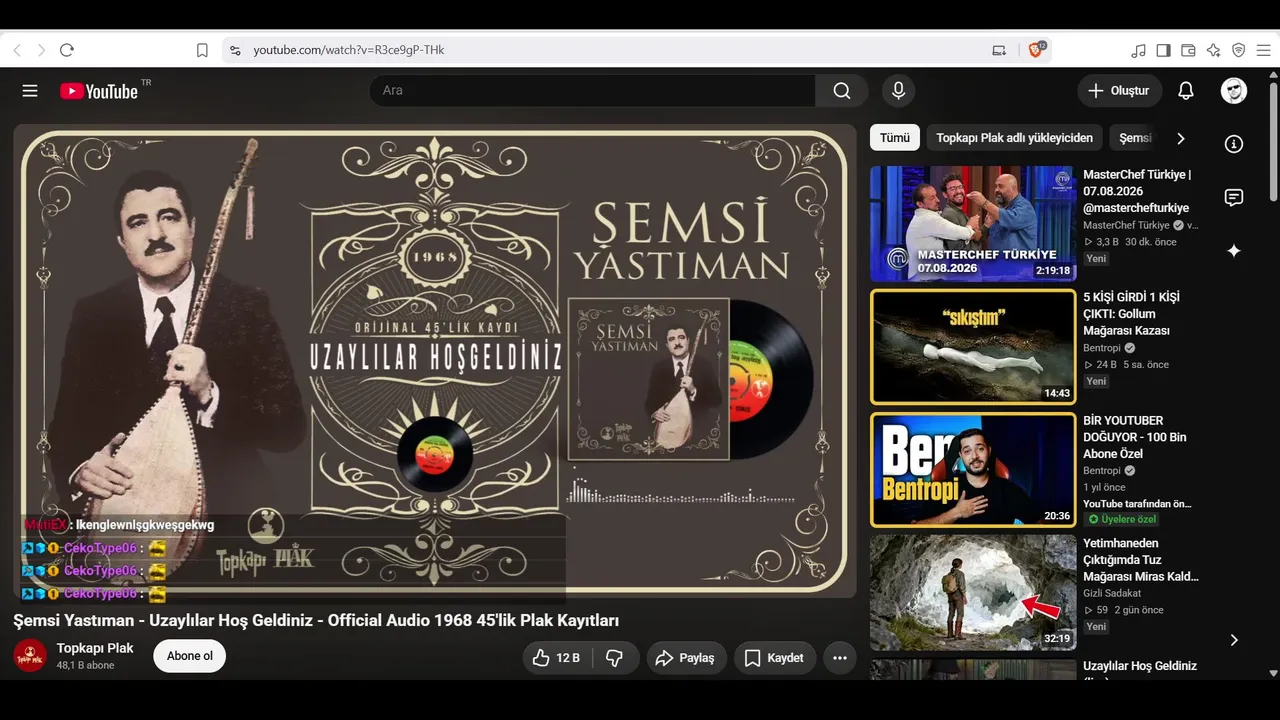Open the Gollum Mağarası Kazası thumbnail

click(973, 346)
